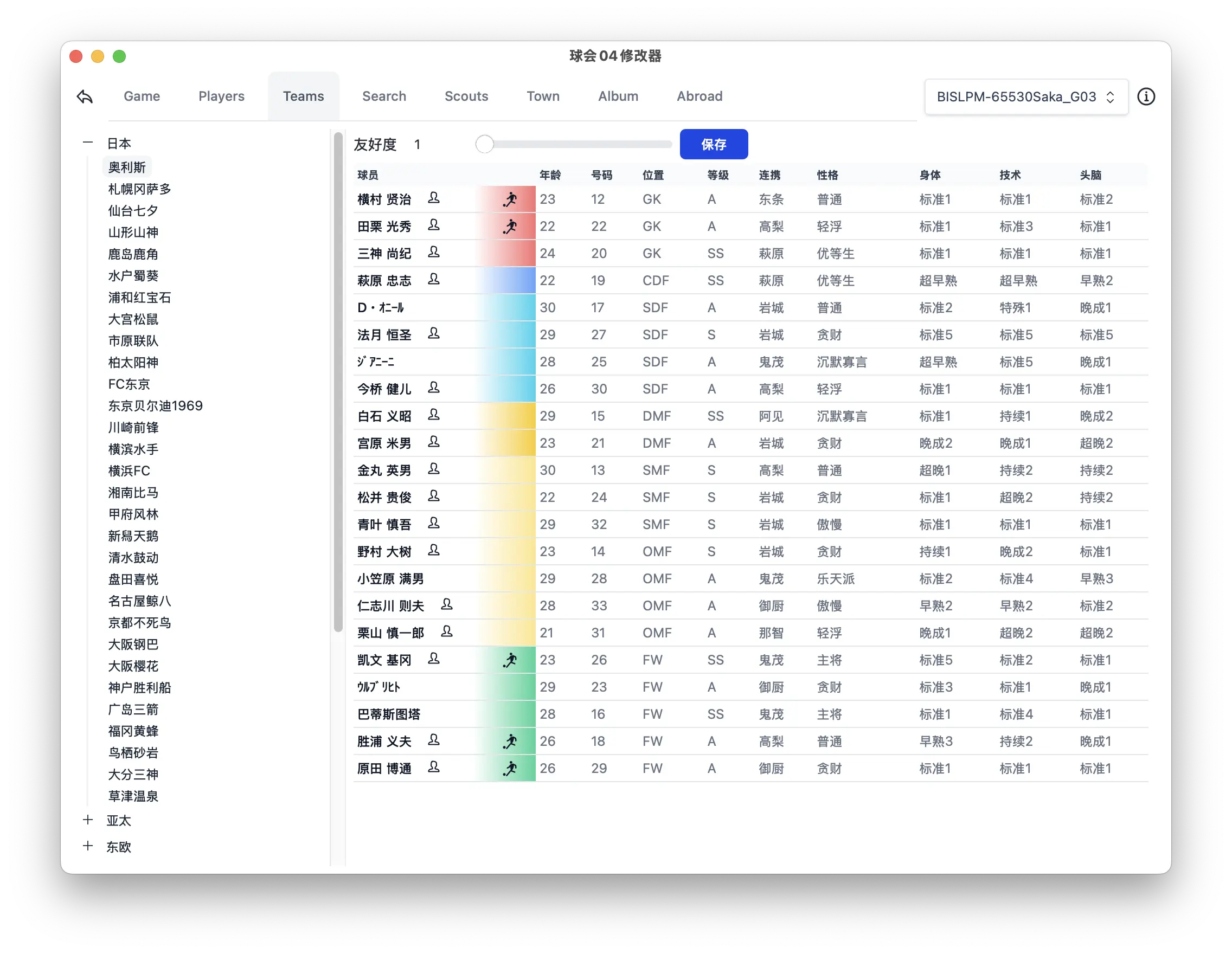The height and width of the screenshot is (954, 1232).
Task: Select 川崎前锋 in the team list
Action: point(133,427)
